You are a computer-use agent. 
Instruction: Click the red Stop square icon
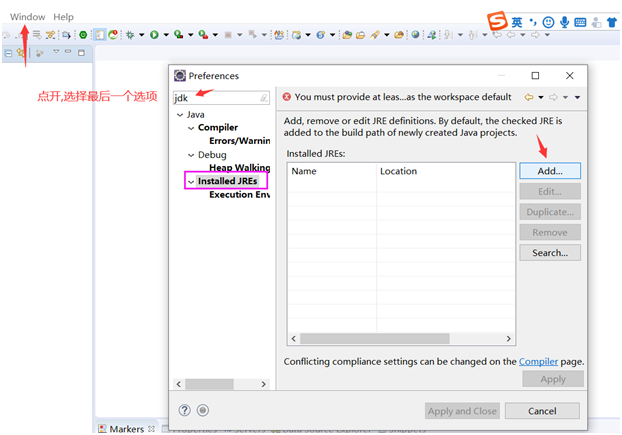[x=228, y=35]
